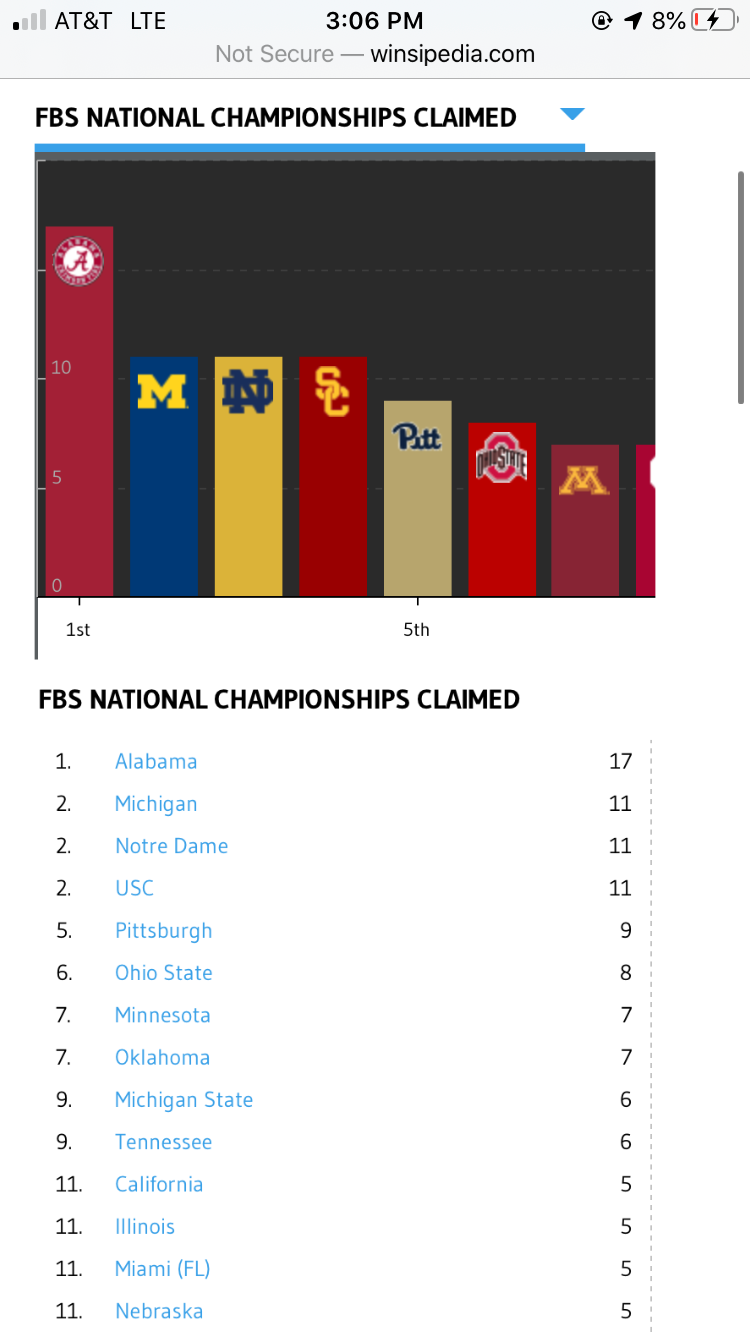Tap the battery icon in status bar
This screenshot has height=1334, width=750.
pyautogui.click(x=714, y=20)
